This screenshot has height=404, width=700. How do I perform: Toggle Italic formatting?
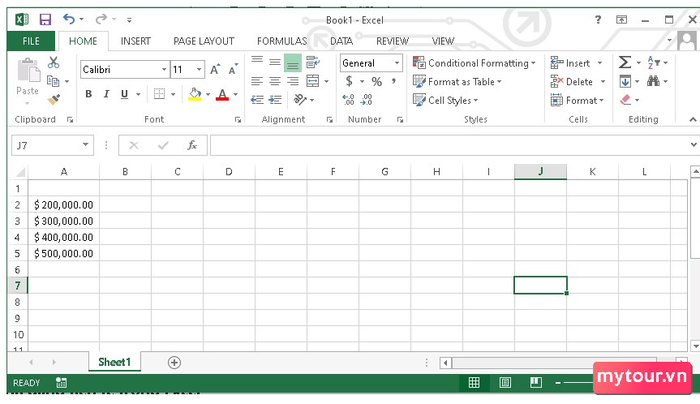click(x=106, y=94)
